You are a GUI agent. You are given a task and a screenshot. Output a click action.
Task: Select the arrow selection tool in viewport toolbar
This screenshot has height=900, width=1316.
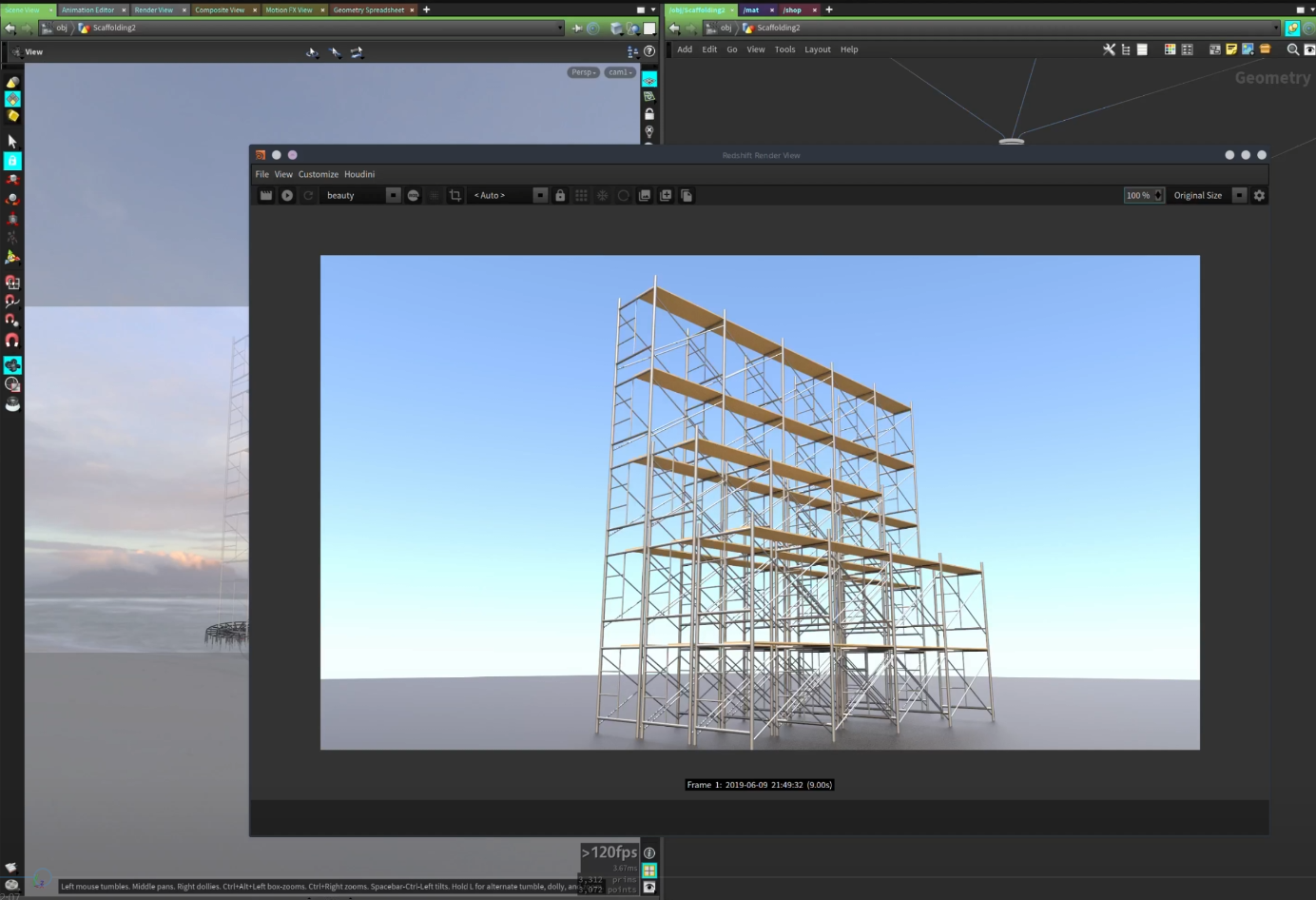(12, 140)
